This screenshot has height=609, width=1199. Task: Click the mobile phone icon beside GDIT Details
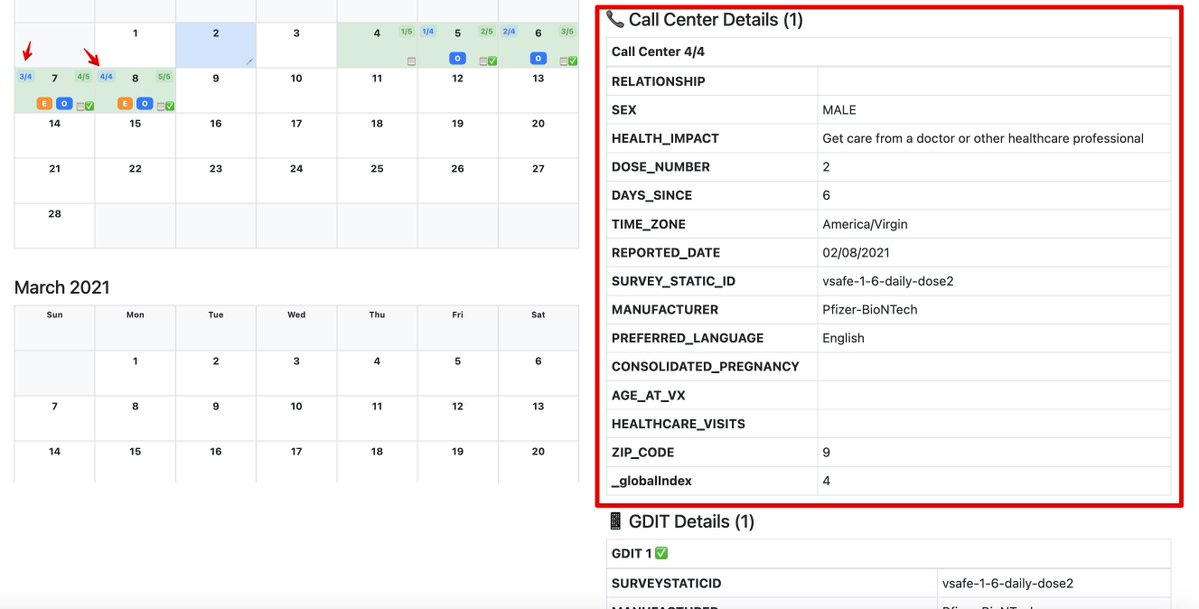coord(615,521)
